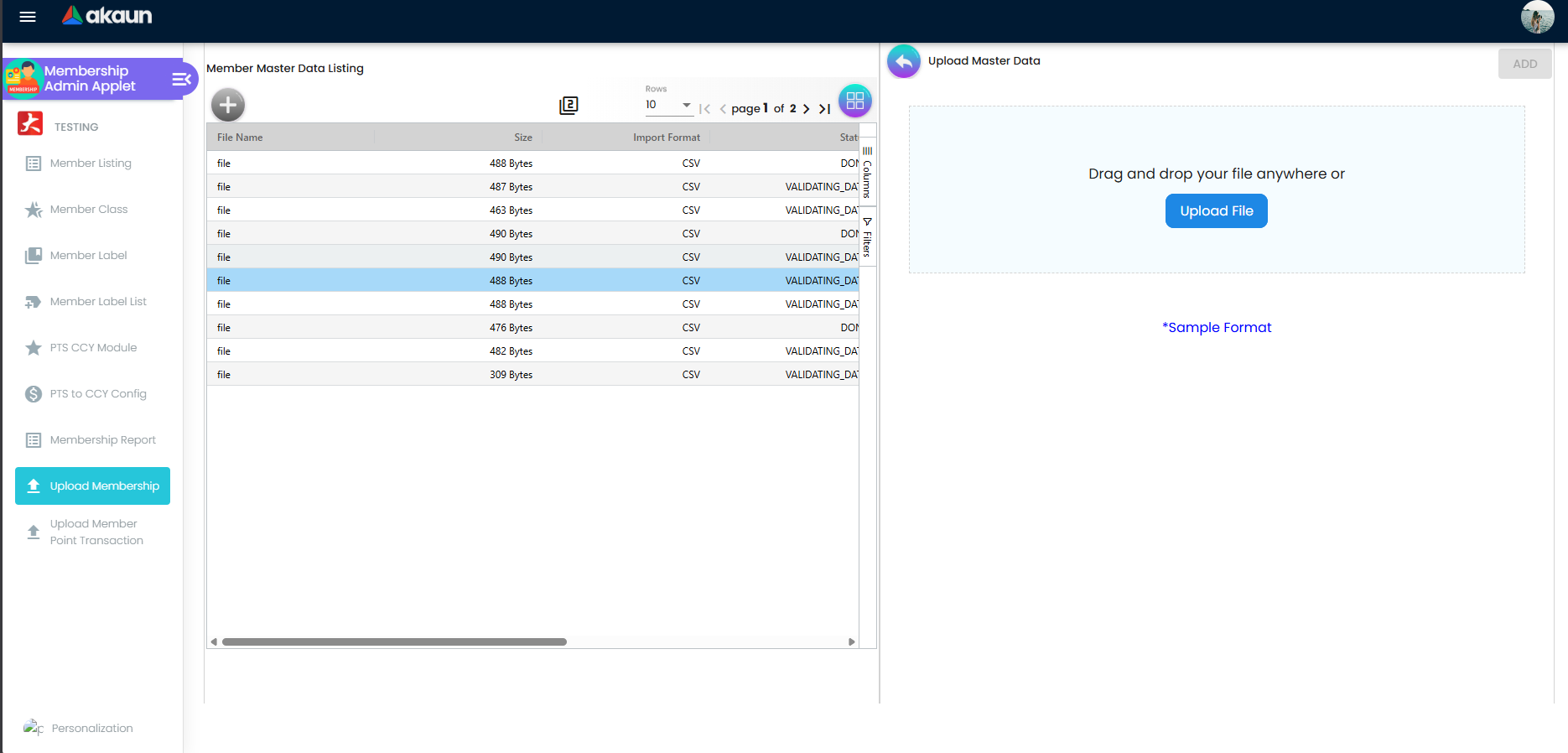Click Upload Membership upload arrow icon

[34, 486]
